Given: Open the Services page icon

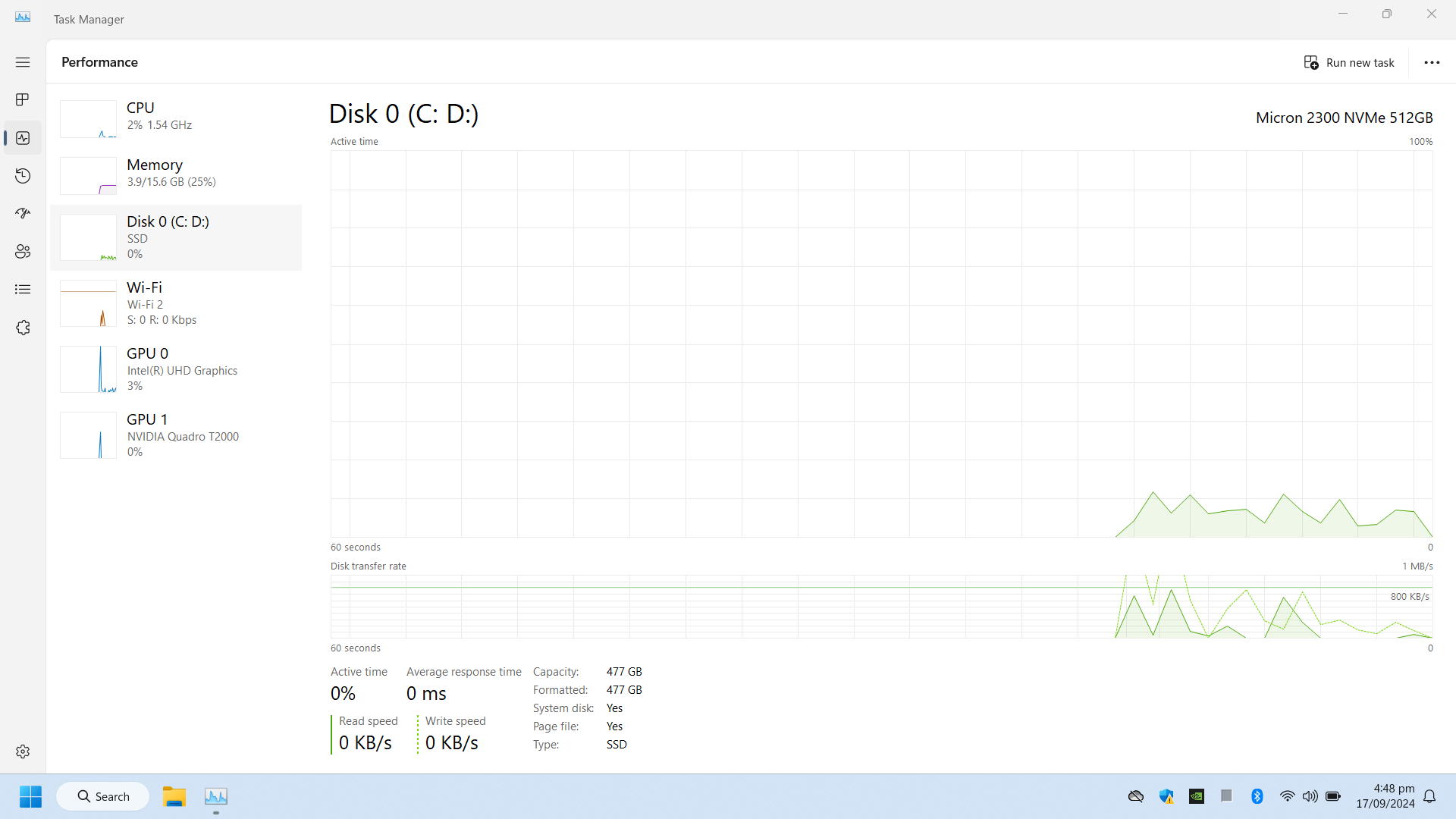Looking at the screenshot, I should [23, 328].
